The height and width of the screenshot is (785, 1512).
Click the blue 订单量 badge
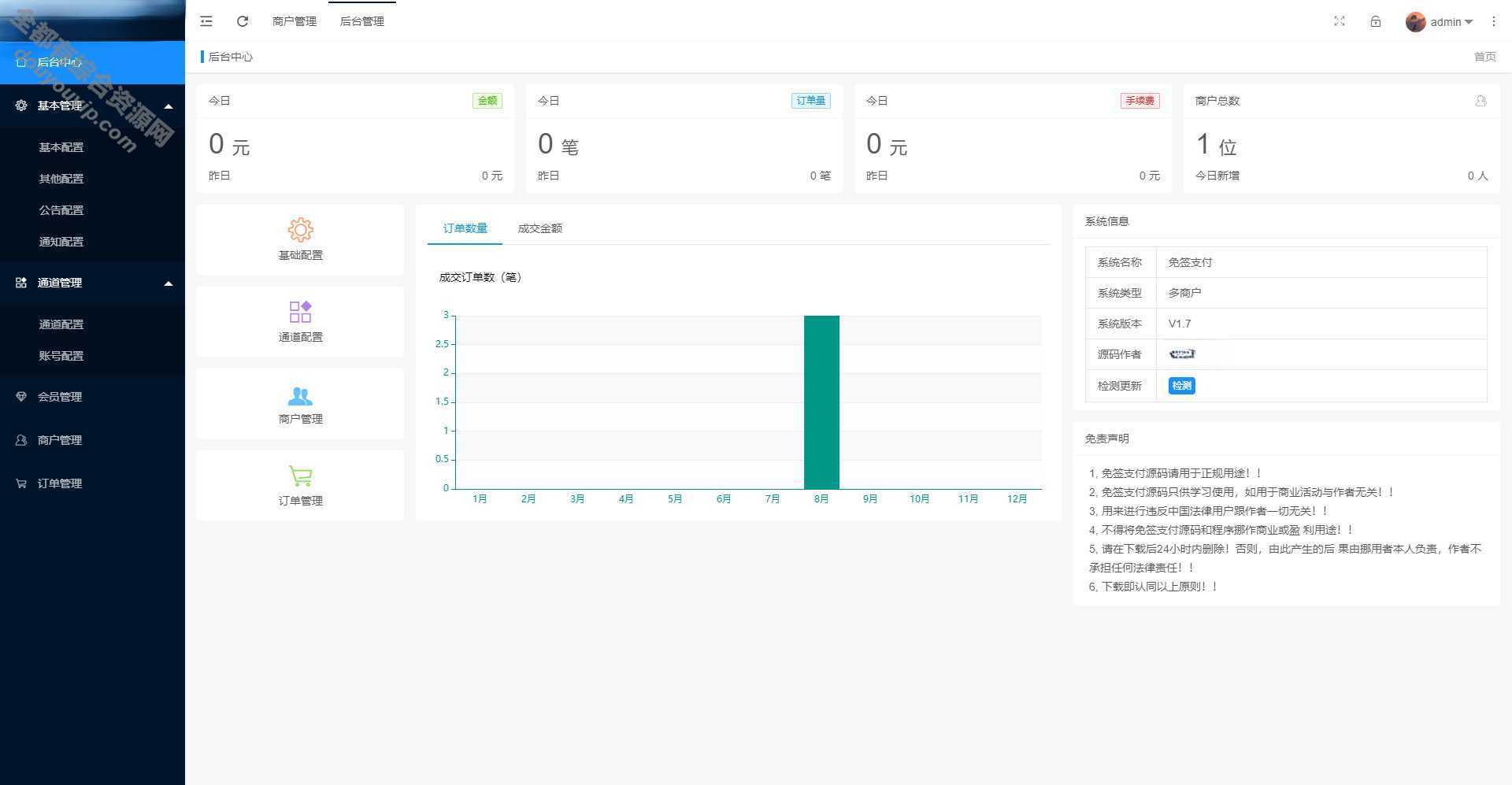[x=810, y=101]
